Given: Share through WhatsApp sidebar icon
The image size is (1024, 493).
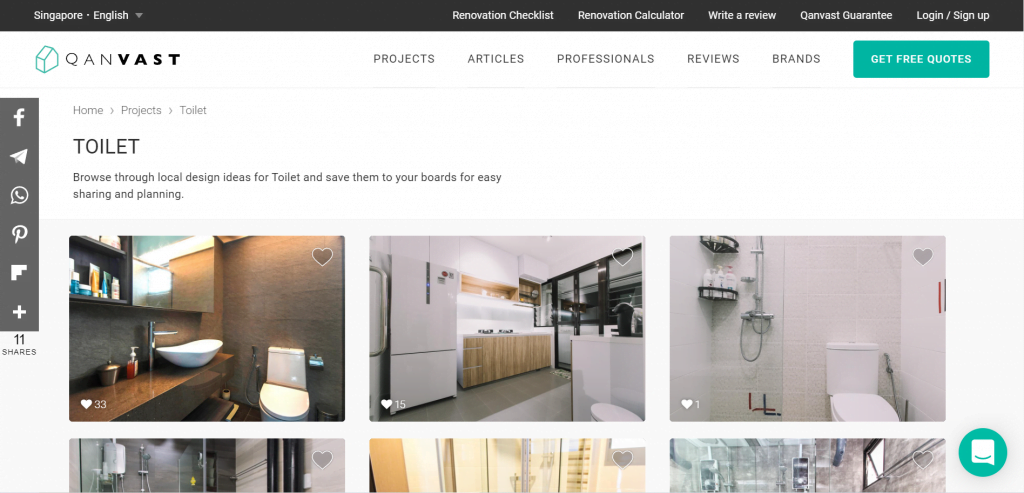Looking at the screenshot, I should pos(19,195).
